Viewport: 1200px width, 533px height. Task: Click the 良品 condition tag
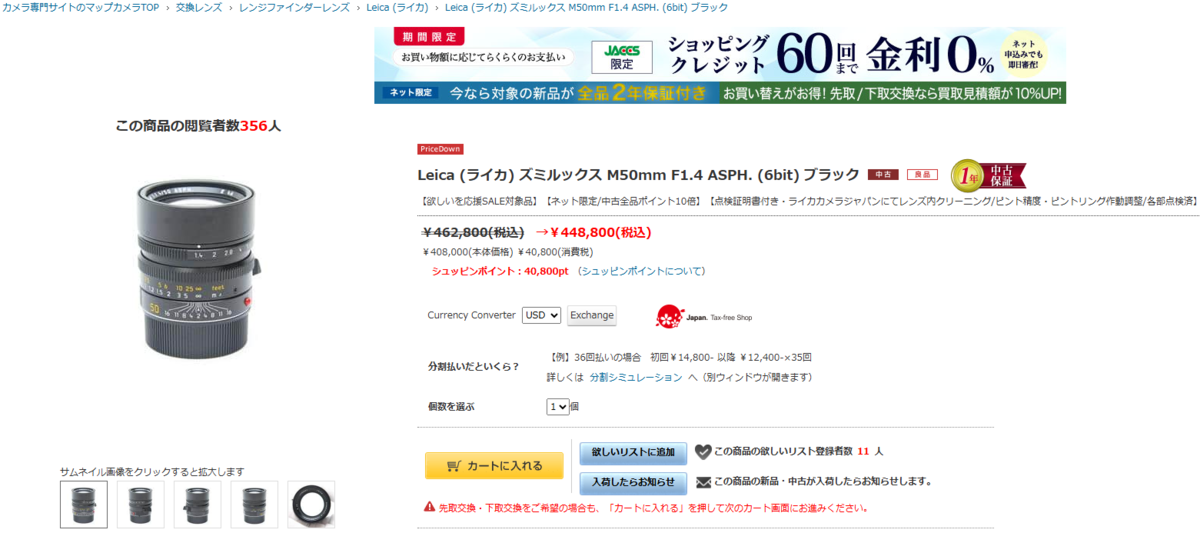point(921,174)
